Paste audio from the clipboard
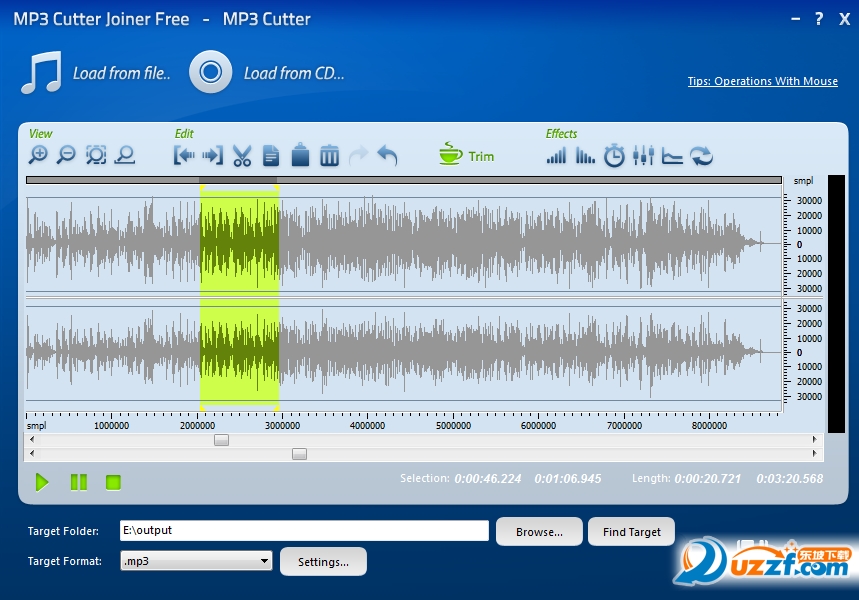859x600 pixels. [300, 155]
